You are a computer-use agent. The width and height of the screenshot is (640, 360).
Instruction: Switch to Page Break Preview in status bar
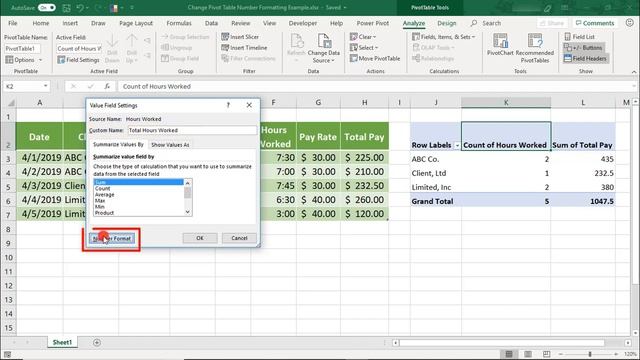[x=547, y=354]
